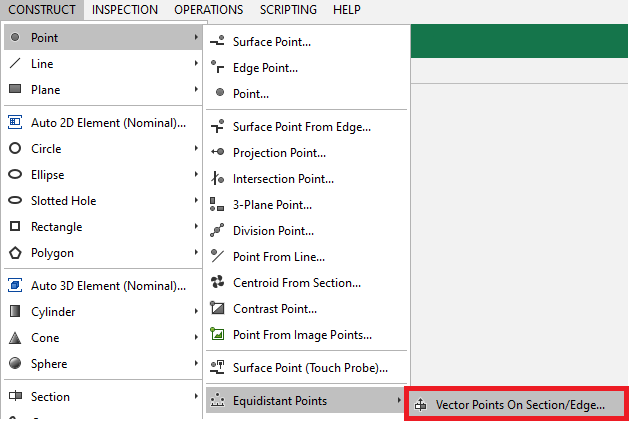Click the Centroid From Section icon
This screenshot has width=630, height=422.
[218, 283]
